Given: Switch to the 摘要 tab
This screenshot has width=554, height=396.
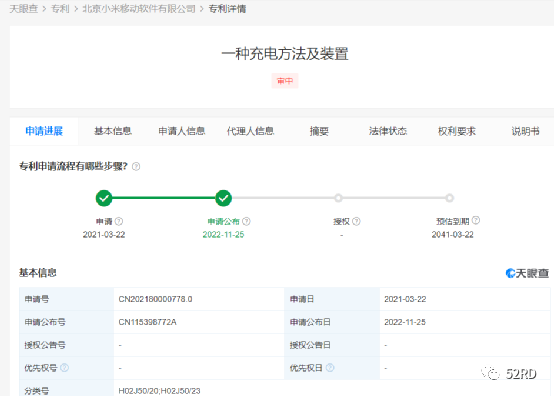Looking at the screenshot, I should 319,131.
